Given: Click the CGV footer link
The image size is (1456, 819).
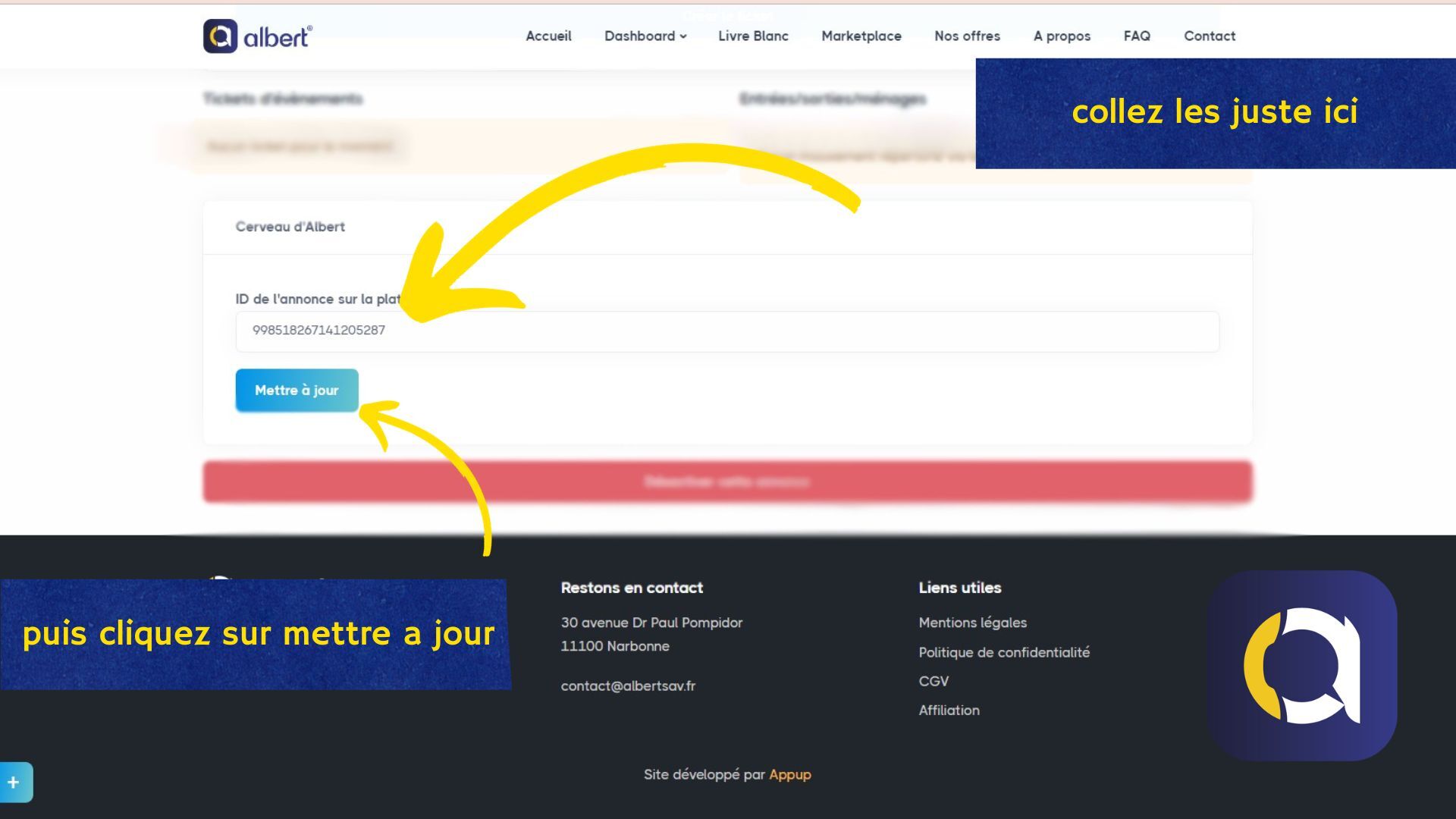Looking at the screenshot, I should [934, 681].
